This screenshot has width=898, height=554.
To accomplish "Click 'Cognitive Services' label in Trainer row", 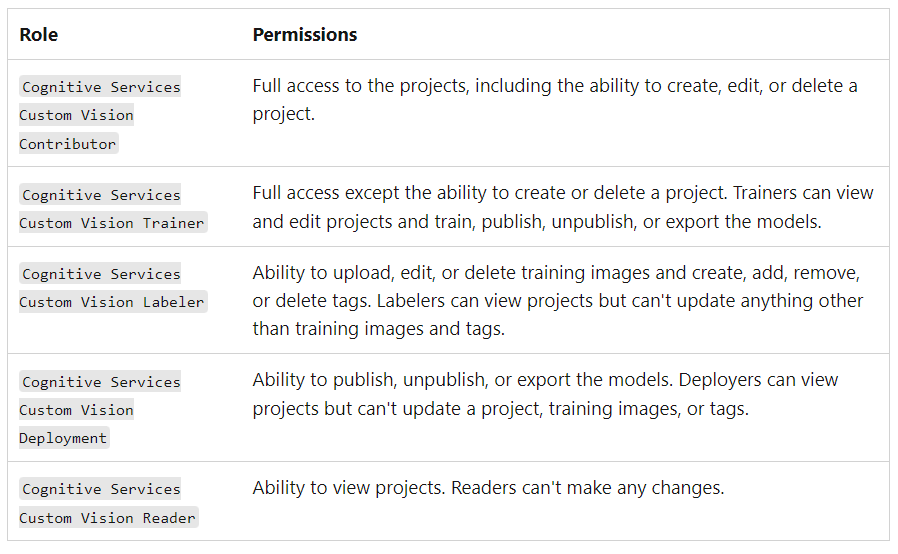I will tap(100, 194).
